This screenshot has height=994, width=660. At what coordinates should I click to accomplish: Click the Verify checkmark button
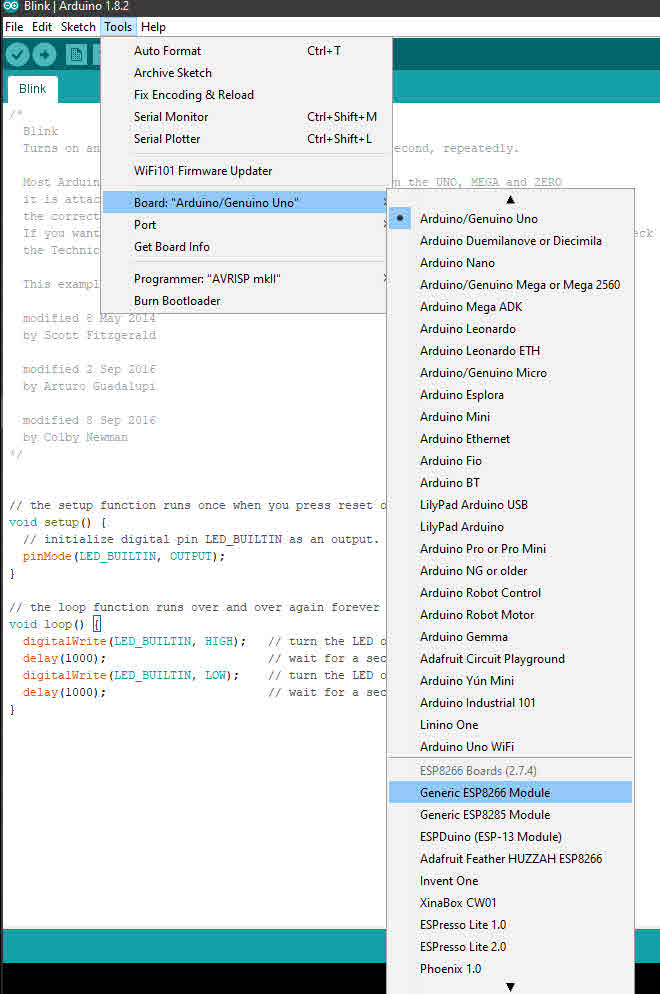click(17, 56)
